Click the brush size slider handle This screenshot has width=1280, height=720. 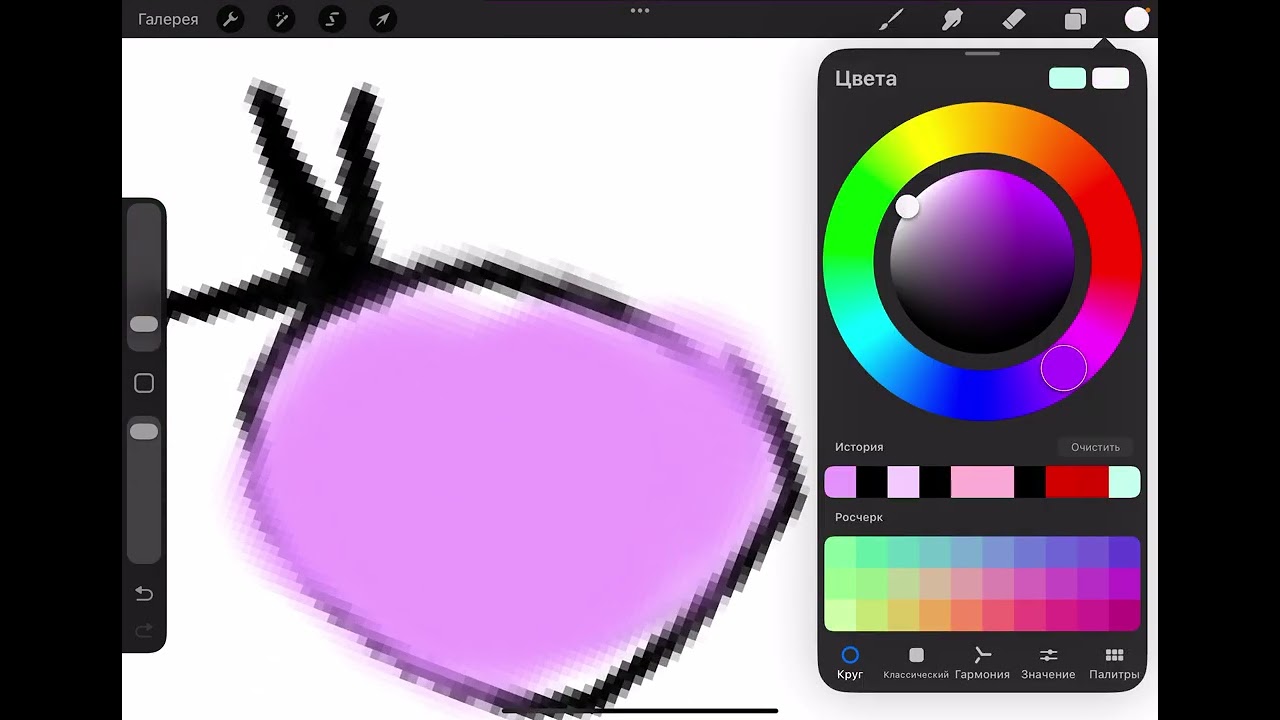point(144,324)
